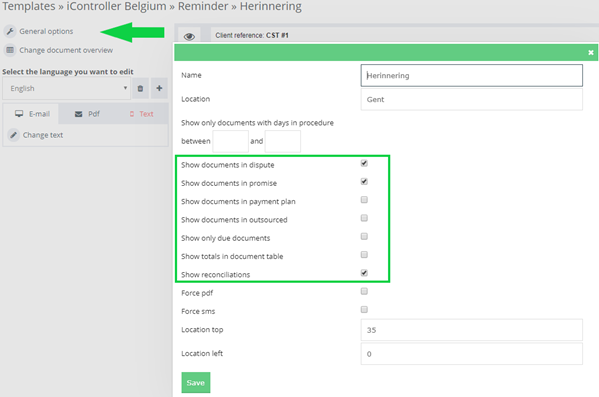Open General options
Image resolution: width=599 pixels, height=397 pixels.
[x=46, y=31]
